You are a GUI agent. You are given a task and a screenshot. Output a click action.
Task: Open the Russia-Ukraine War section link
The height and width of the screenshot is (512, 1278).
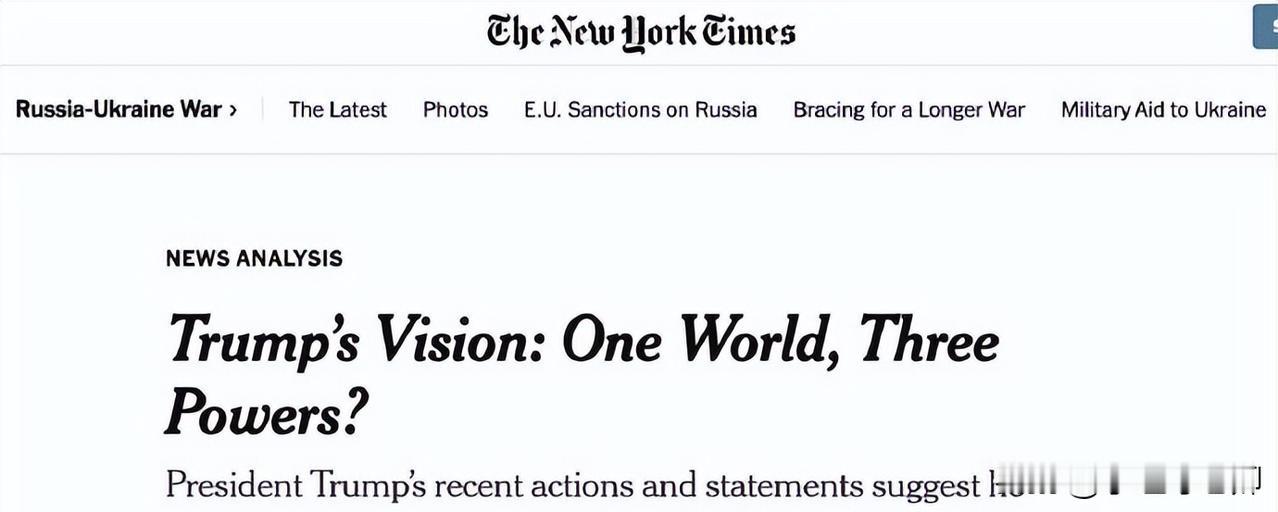tap(118, 109)
